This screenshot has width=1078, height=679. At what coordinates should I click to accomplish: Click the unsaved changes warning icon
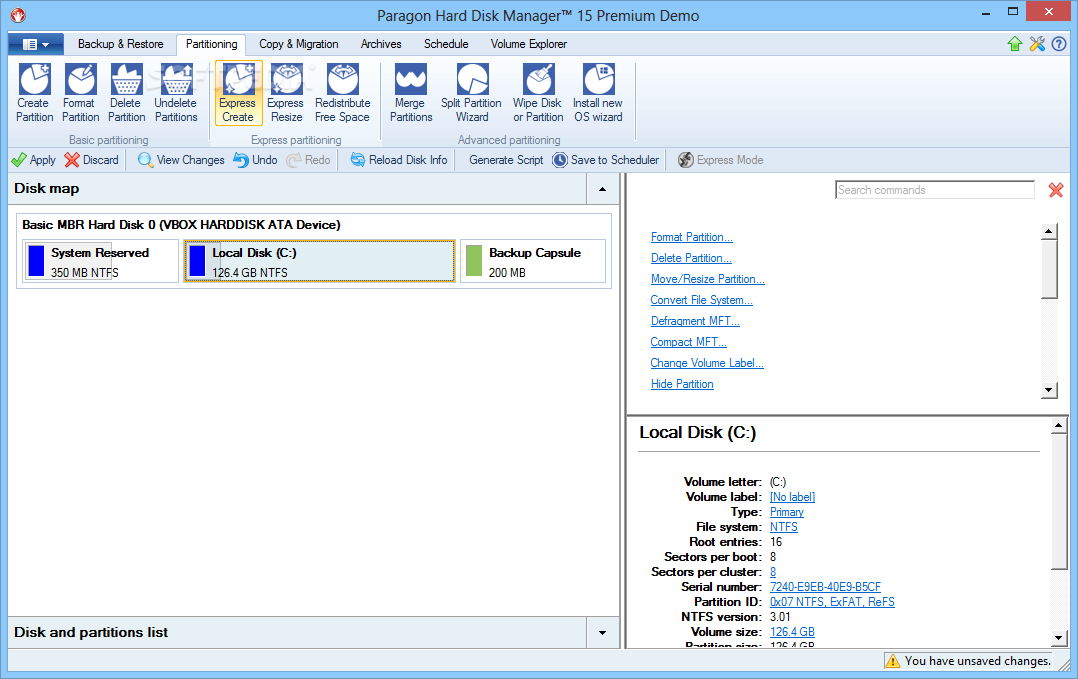pos(892,661)
